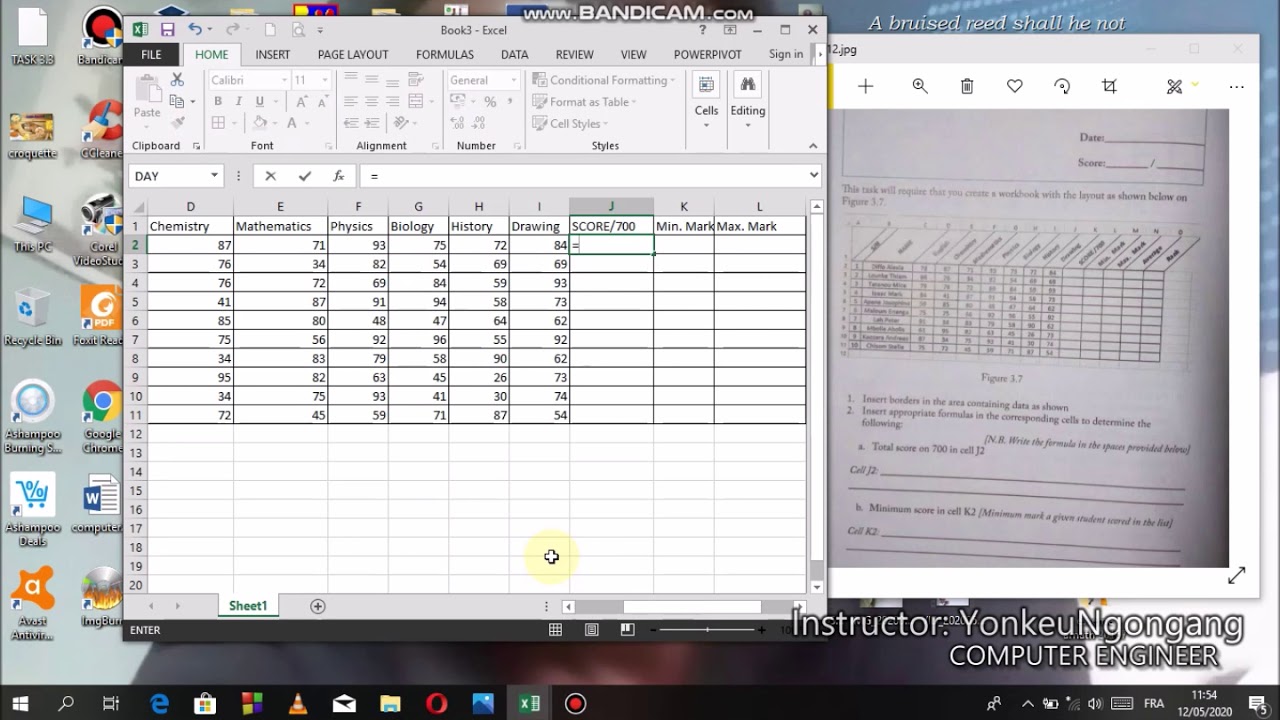Screen dimensions: 1280x720
Task: Click the Insert Function fx button
Action: coord(339,176)
